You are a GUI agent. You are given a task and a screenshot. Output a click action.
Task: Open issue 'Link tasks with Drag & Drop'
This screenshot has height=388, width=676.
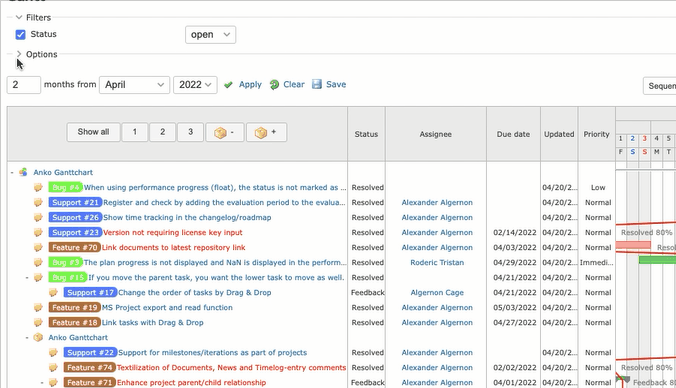click(153, 323)
